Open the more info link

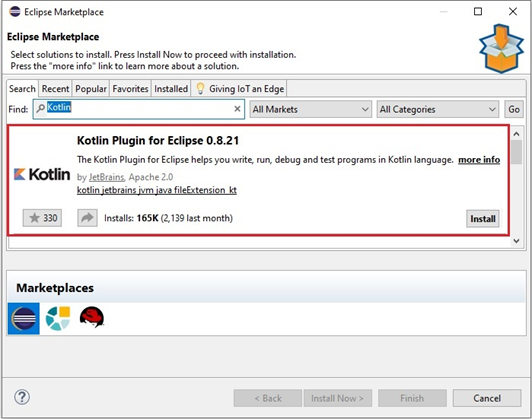(479, 160)
